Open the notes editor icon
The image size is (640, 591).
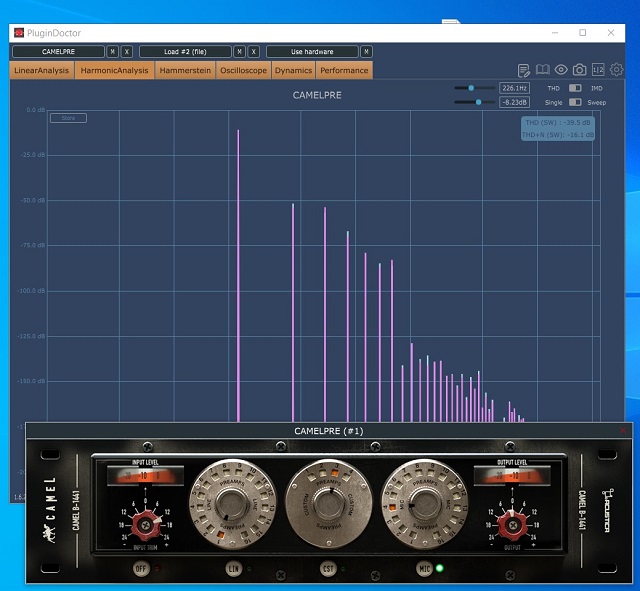click(524, 70)
